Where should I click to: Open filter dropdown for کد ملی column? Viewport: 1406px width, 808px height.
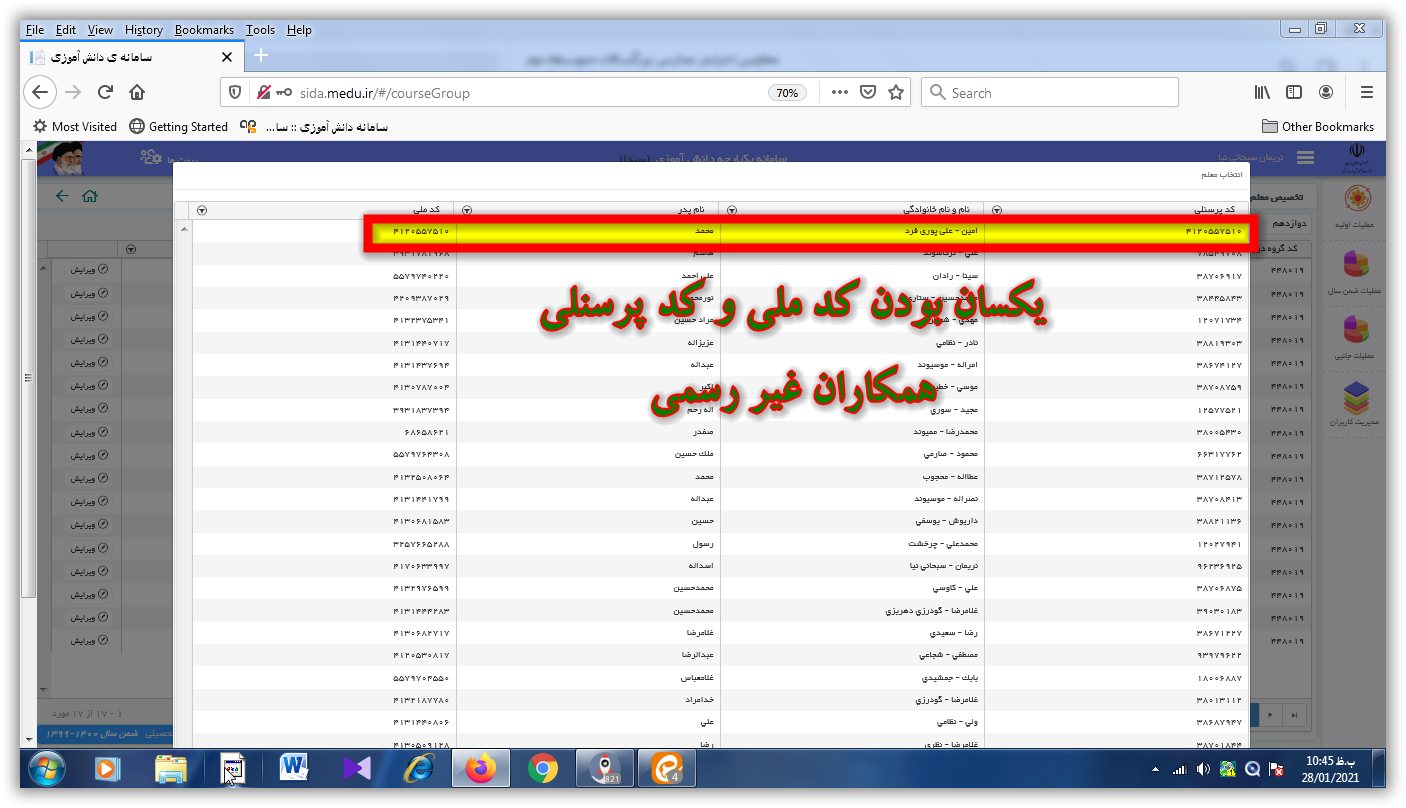pyautogui.click(x=202, y=210)
